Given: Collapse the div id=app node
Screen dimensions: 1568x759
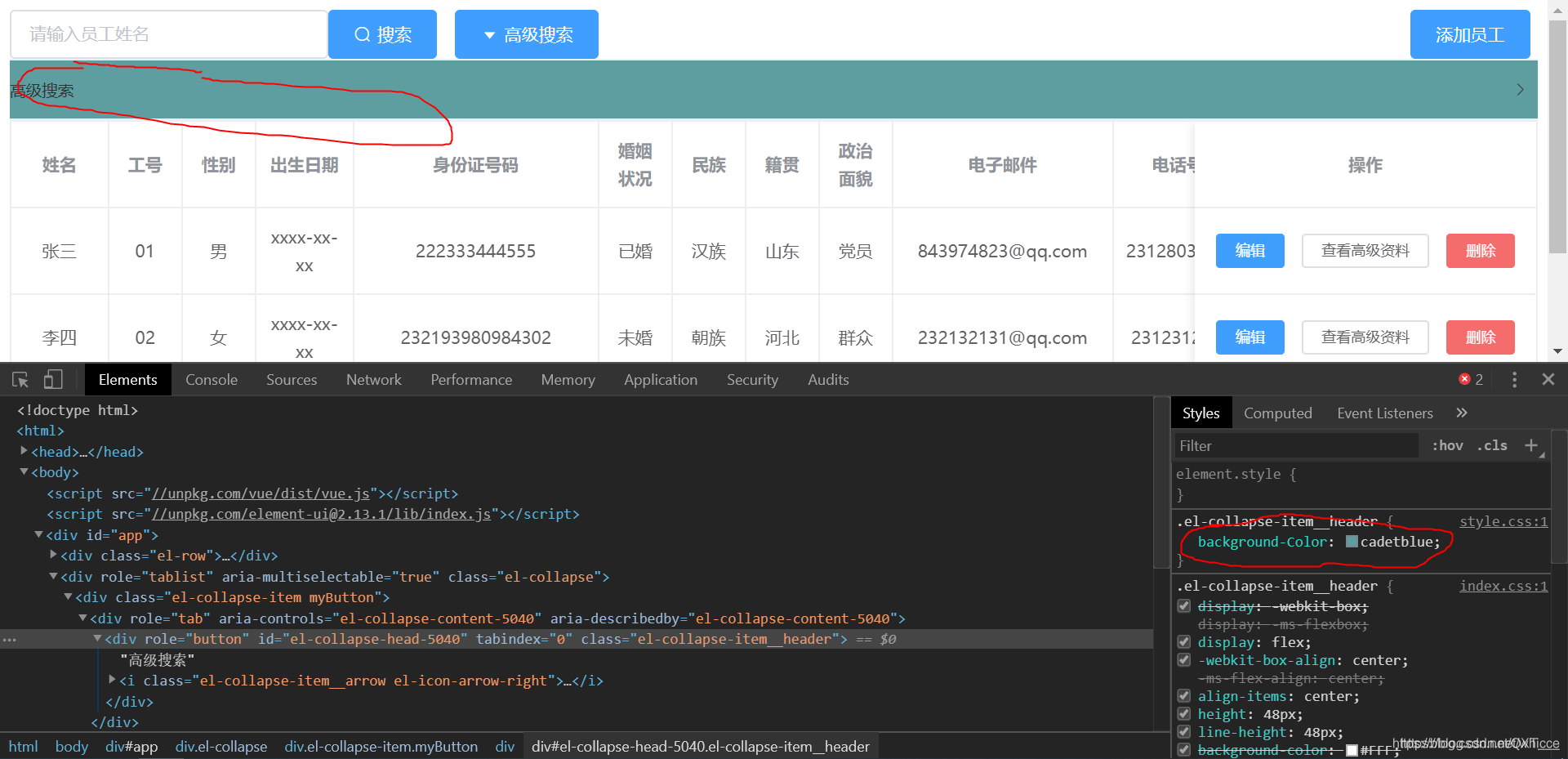Looking at the screenshot, I should coord(38,534).
